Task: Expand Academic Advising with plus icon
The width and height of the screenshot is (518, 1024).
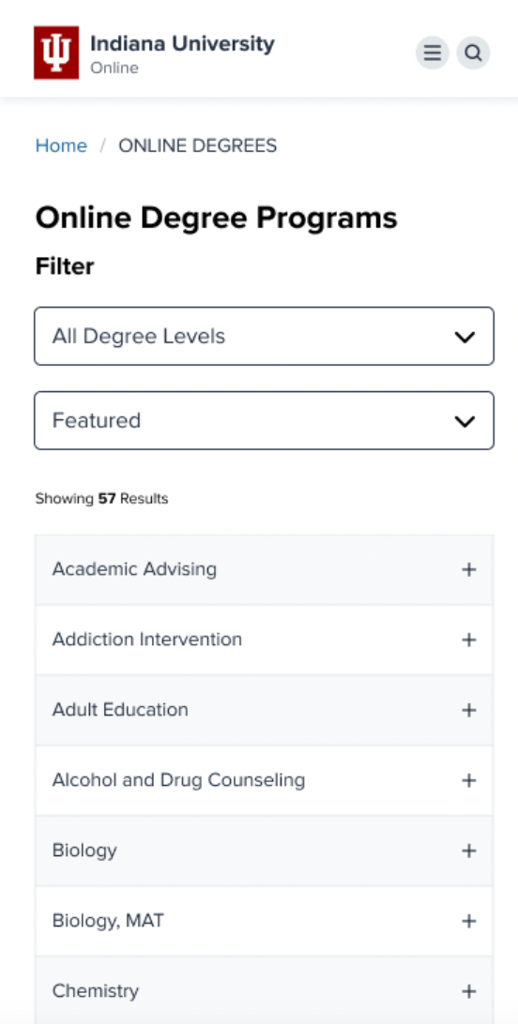Action: (x=468, y=569)
